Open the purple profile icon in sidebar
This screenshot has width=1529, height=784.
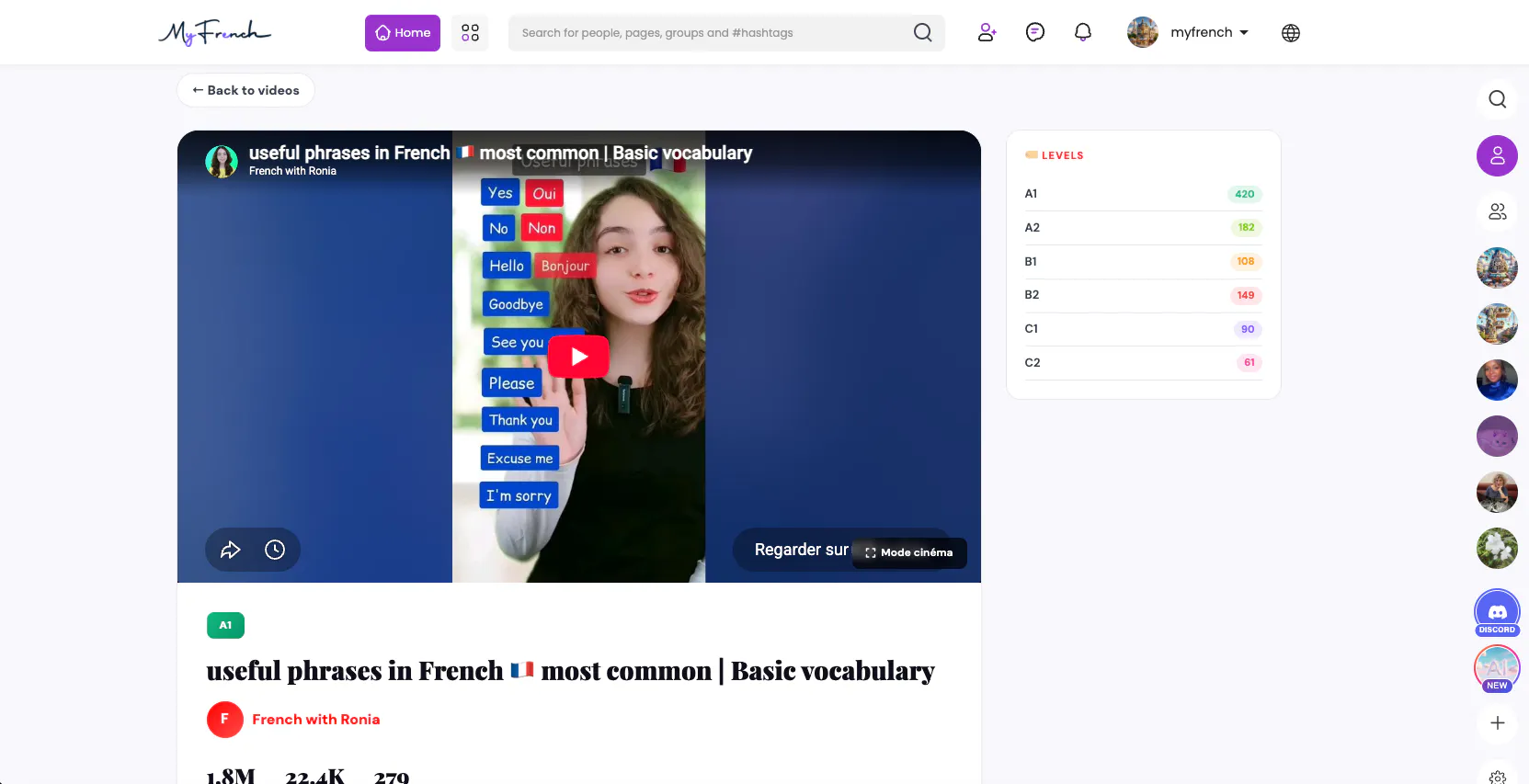point(1497,155)
